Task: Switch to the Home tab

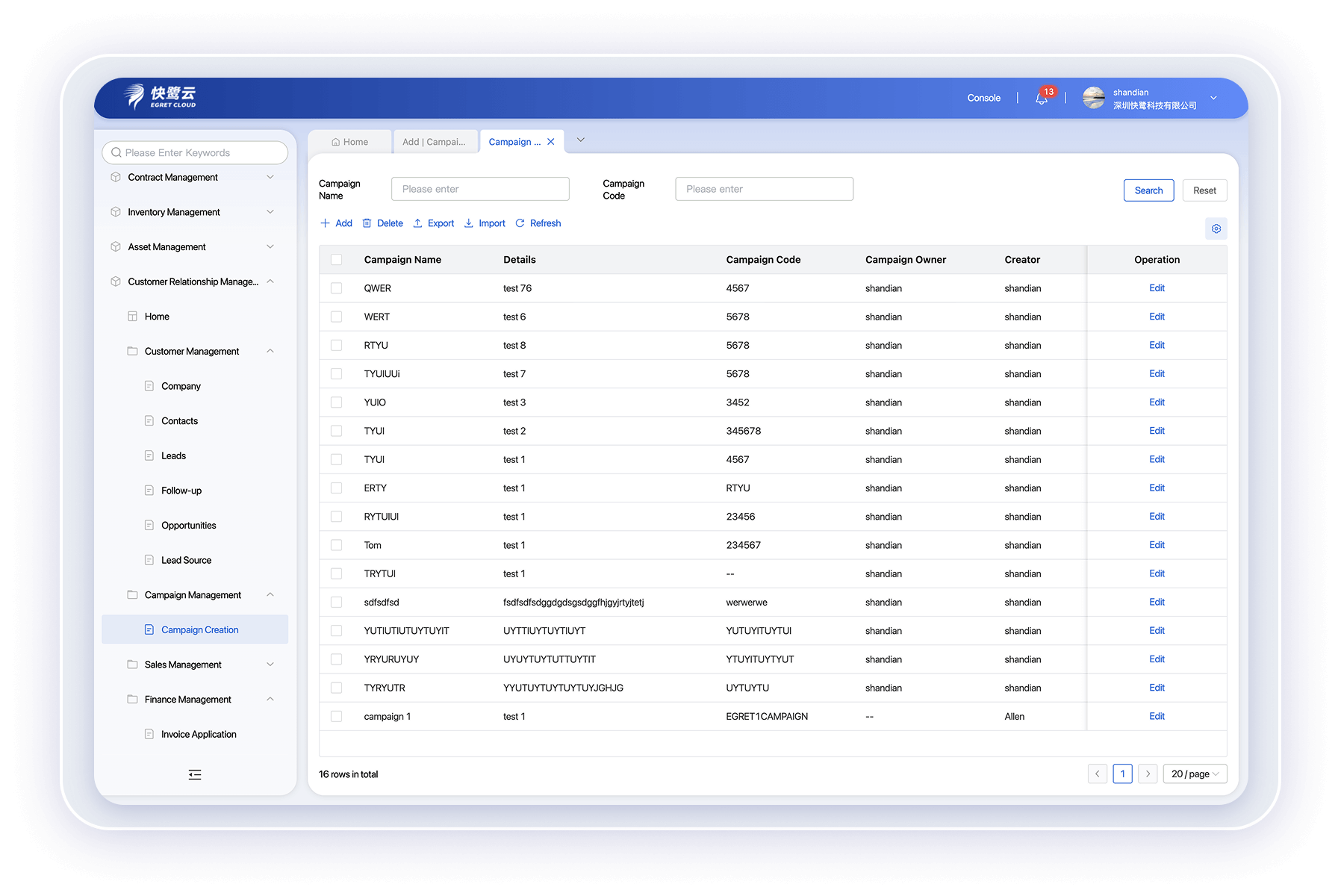Action: [x=349, y=141]
